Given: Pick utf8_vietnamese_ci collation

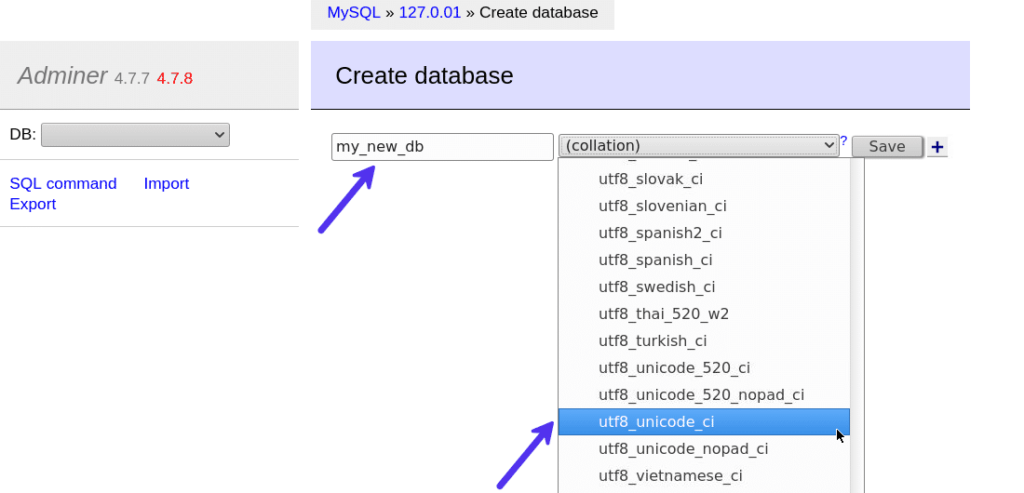Looking at the screenshot, I should (670, 476).
